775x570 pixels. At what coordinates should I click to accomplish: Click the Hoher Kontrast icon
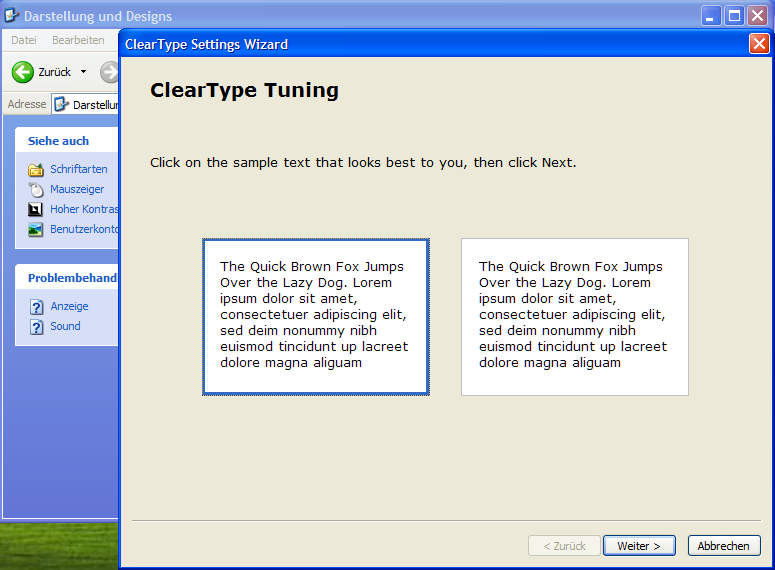click(x=36, y=210)
